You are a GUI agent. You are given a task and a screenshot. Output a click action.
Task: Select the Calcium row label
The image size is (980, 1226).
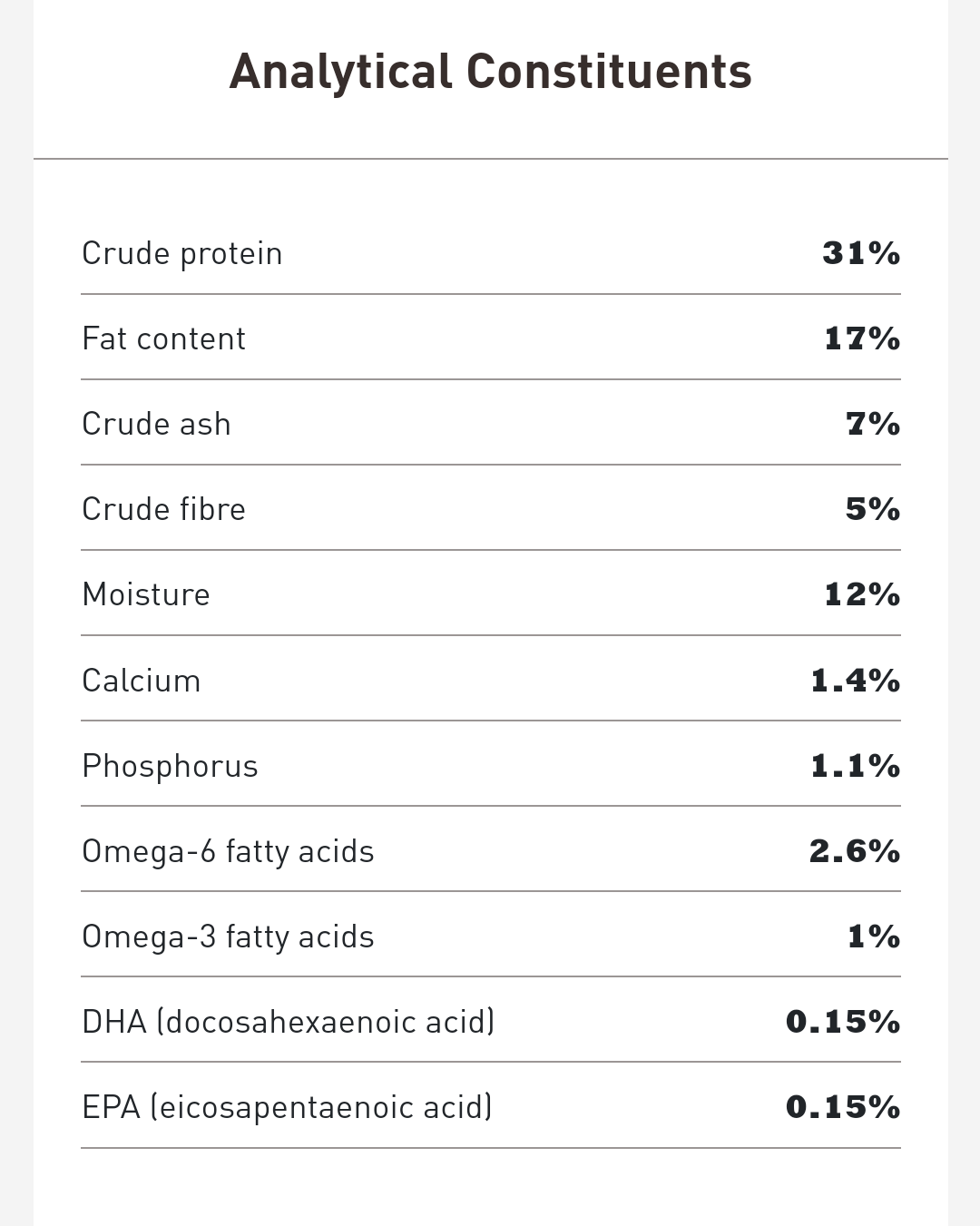pos(142,681)
